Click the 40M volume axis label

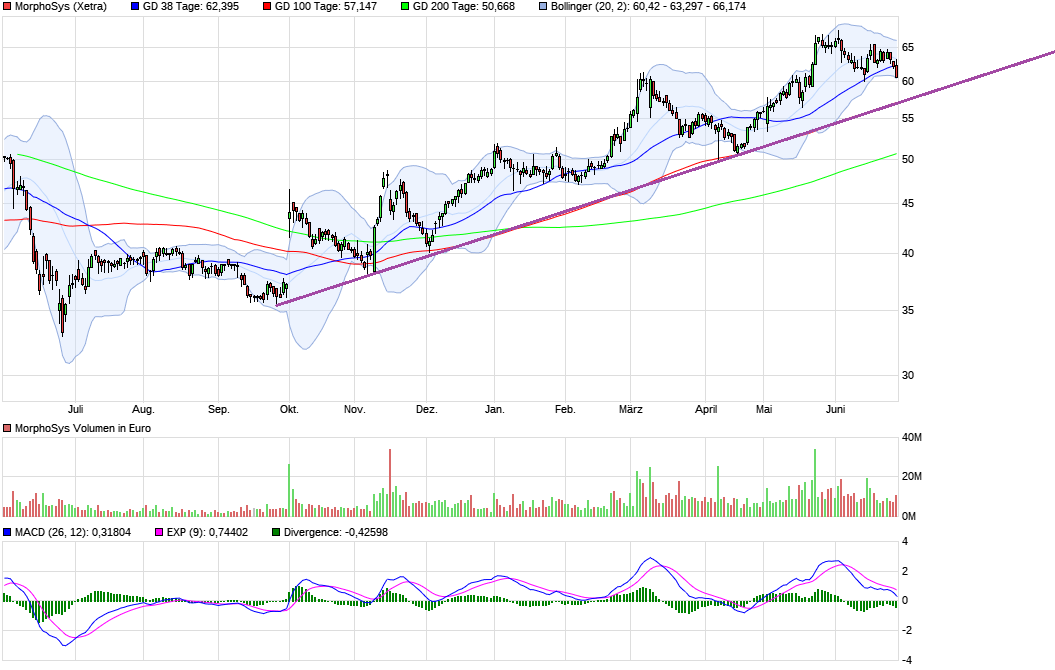coord(912,438)
